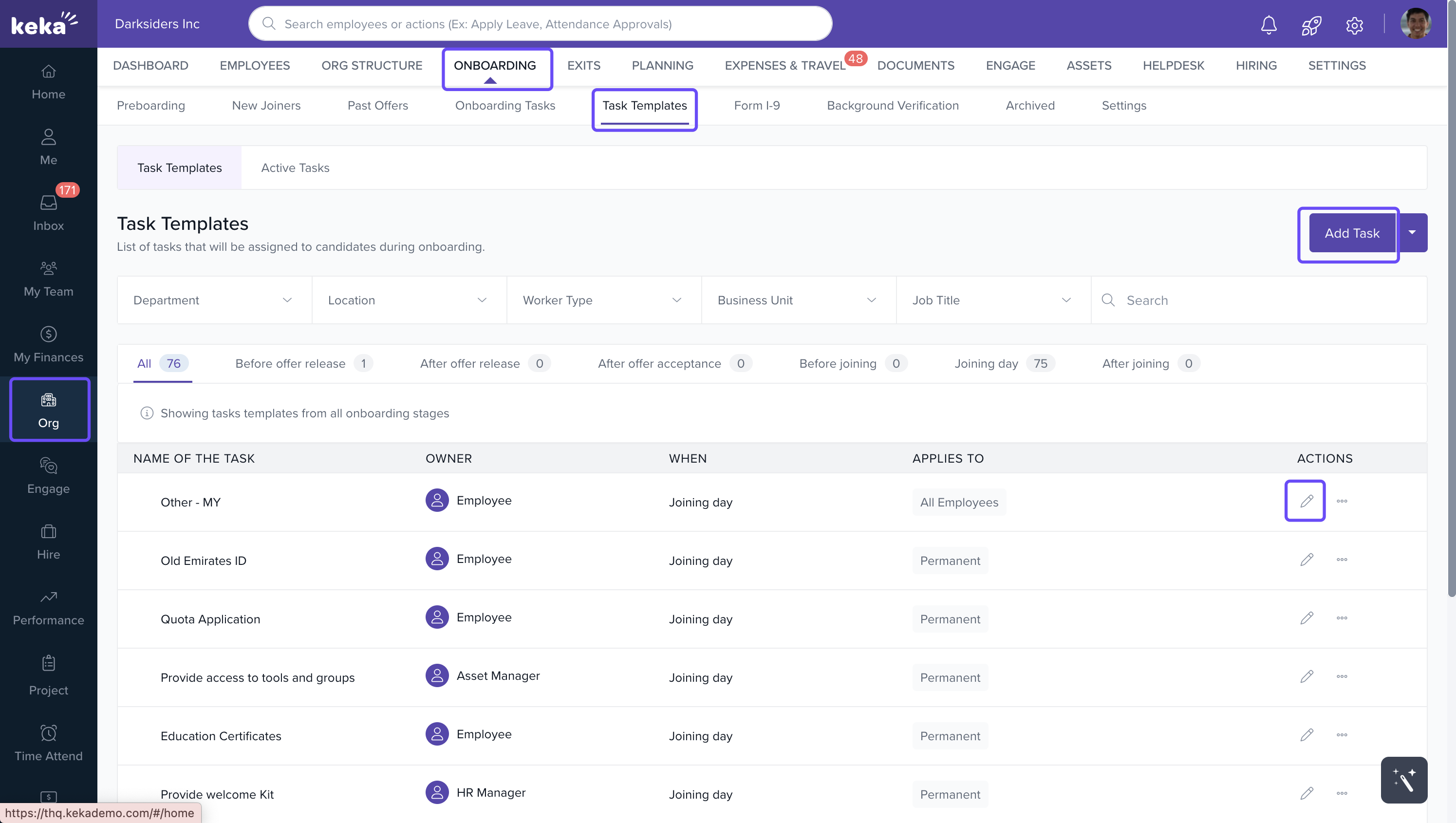Open Inbox in the left sidebar
Viewport: 1456px width, 823px height.
(x=49, y=212)
